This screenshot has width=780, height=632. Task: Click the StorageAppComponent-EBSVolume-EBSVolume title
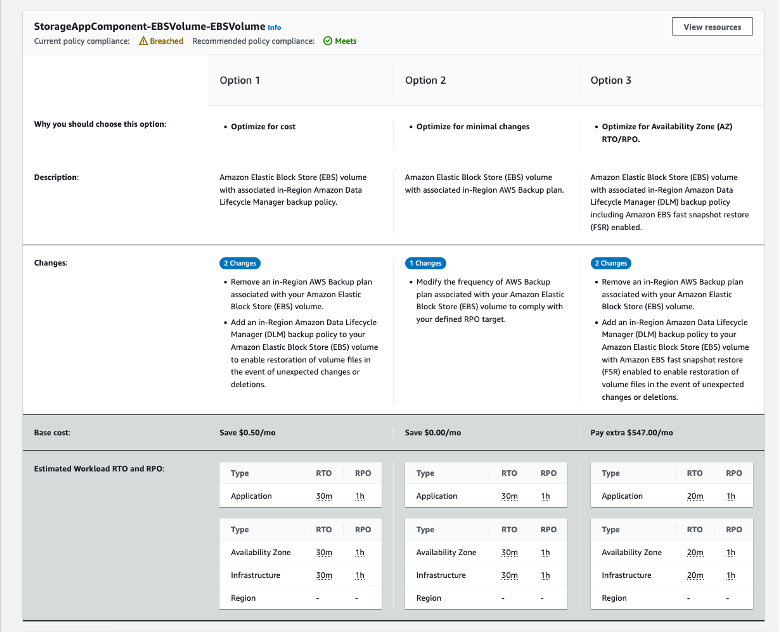(149, 26)
